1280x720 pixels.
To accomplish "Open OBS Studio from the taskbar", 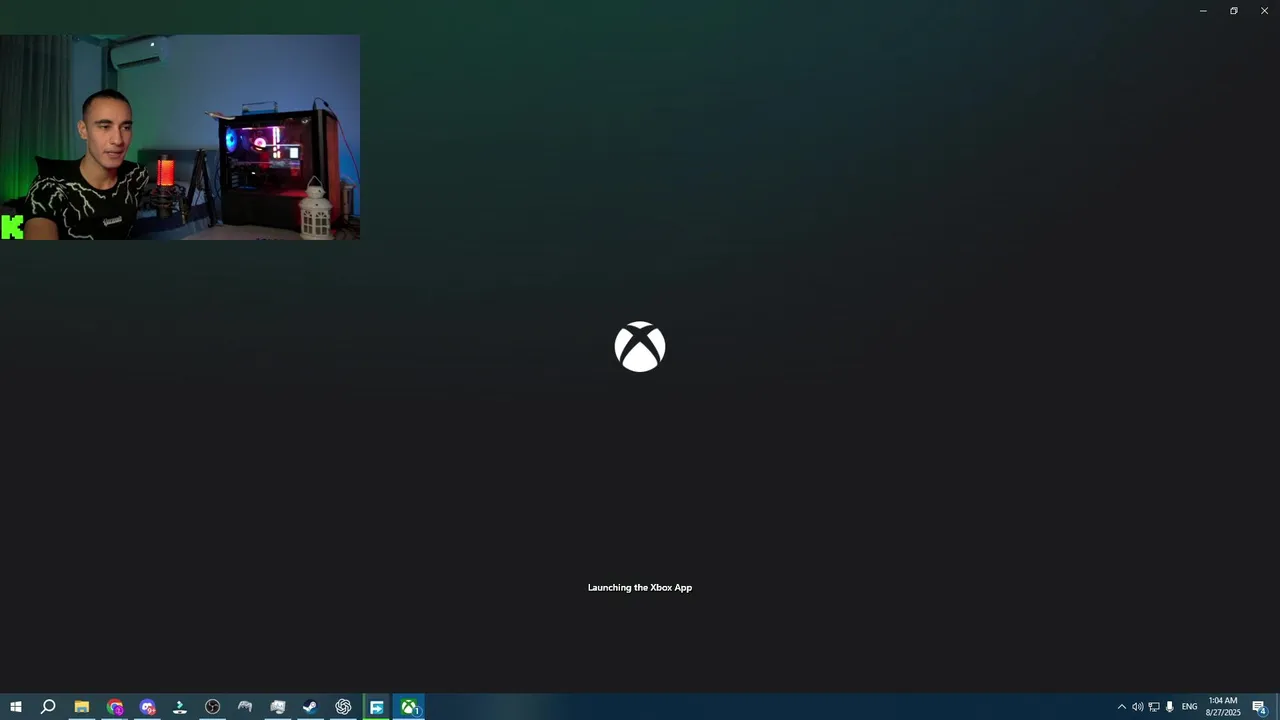I will 212,707.
